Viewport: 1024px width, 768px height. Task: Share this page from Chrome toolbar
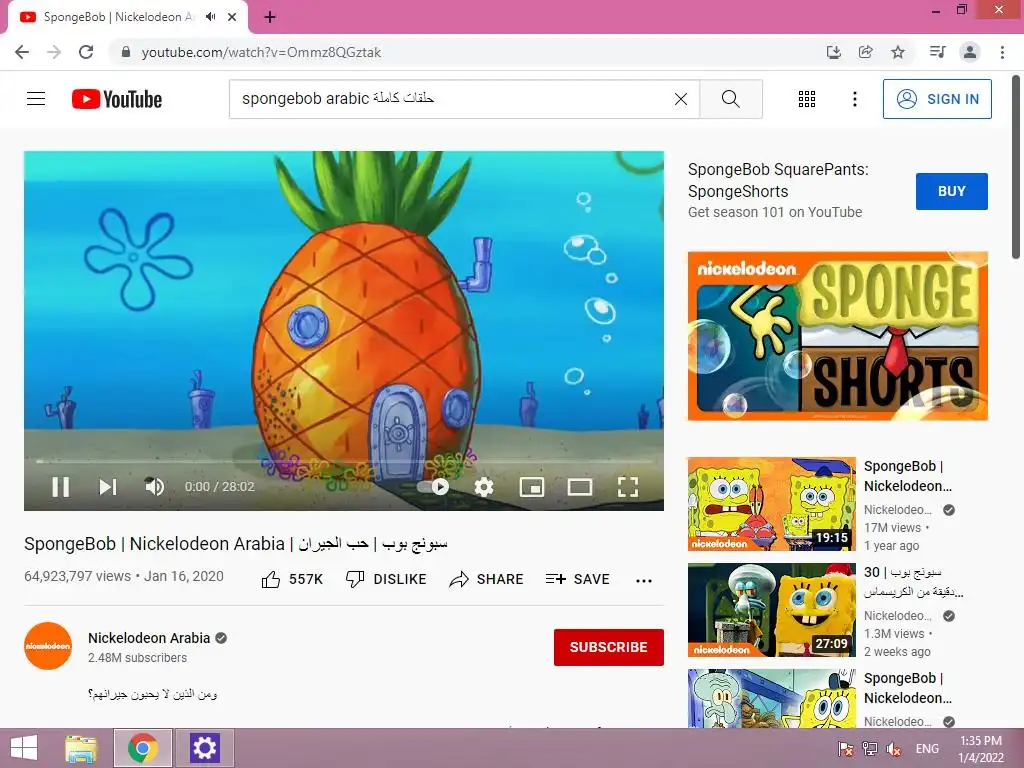865,52
